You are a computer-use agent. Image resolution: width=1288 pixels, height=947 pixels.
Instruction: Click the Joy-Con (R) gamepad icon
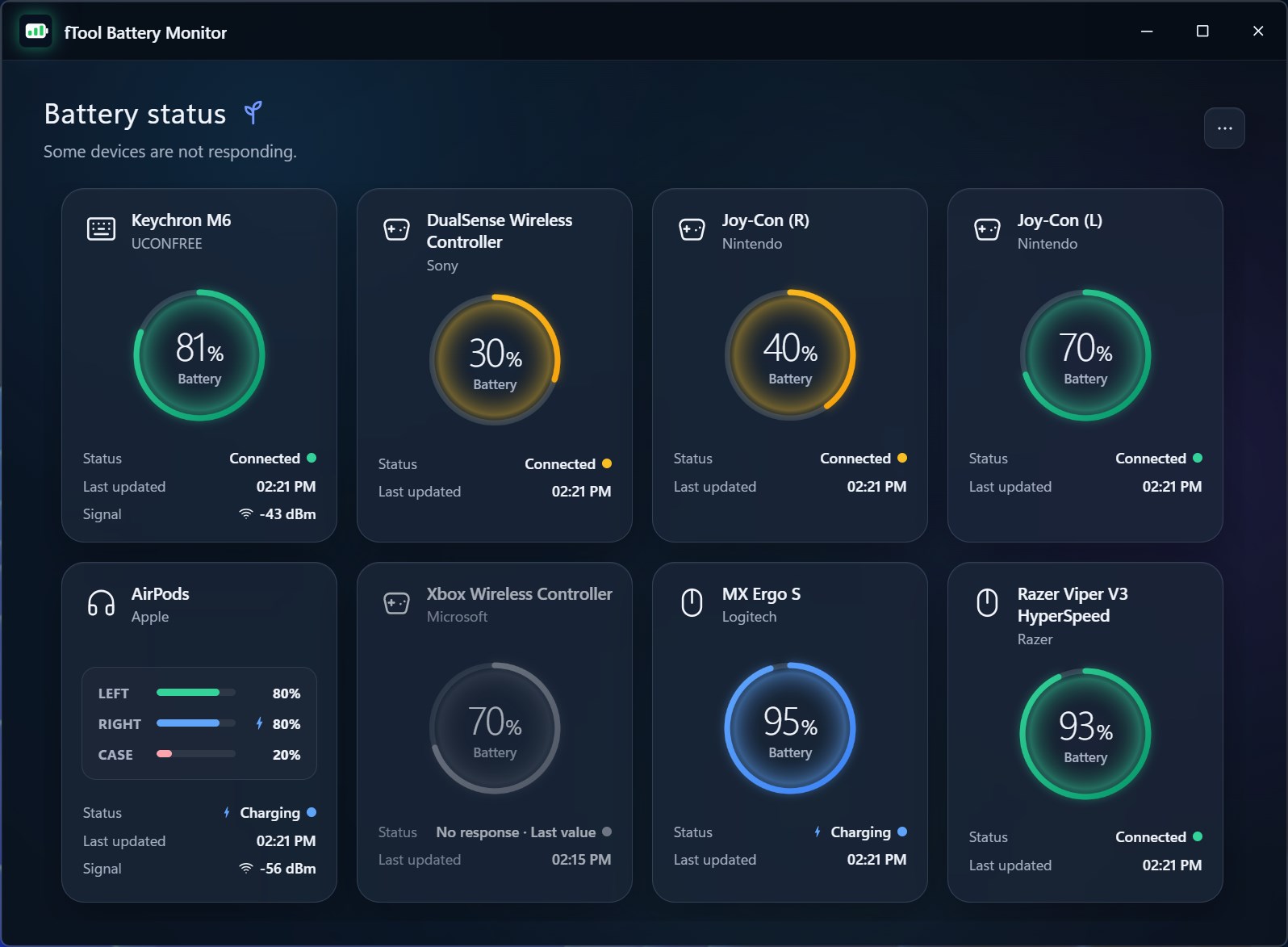click(x=692, y=230)
